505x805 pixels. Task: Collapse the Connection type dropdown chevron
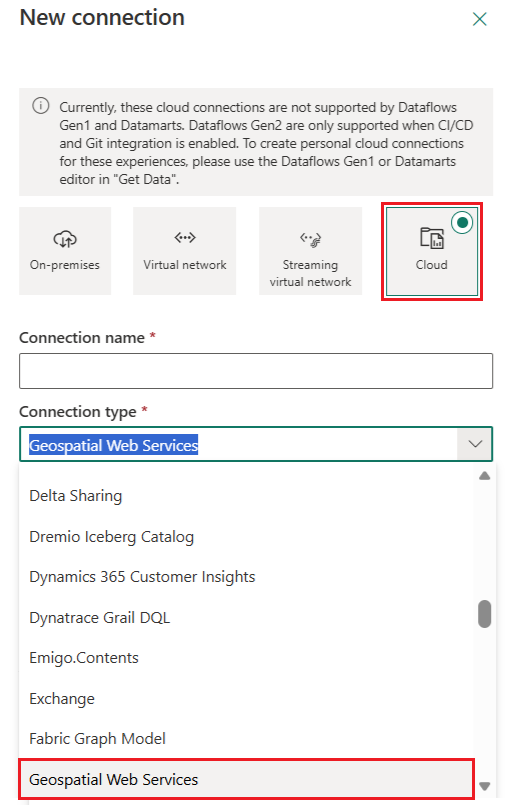[x=475, y=444]
